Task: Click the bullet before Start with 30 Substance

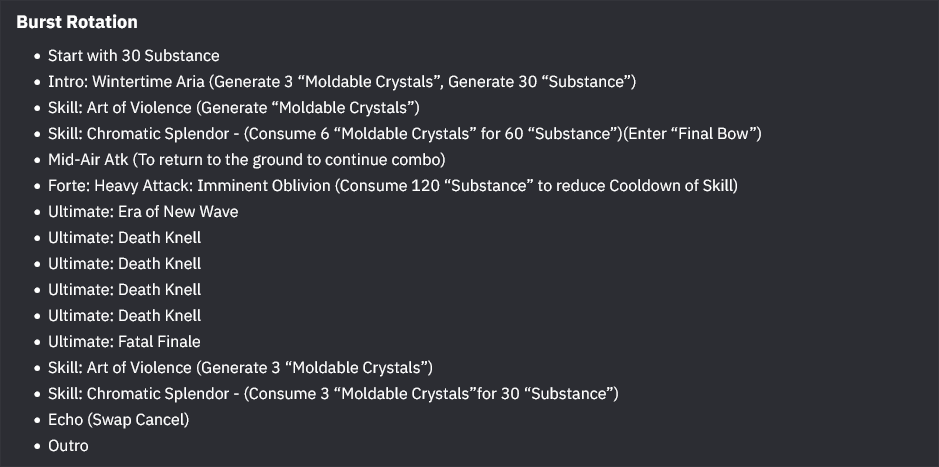Action: point(38,56)
